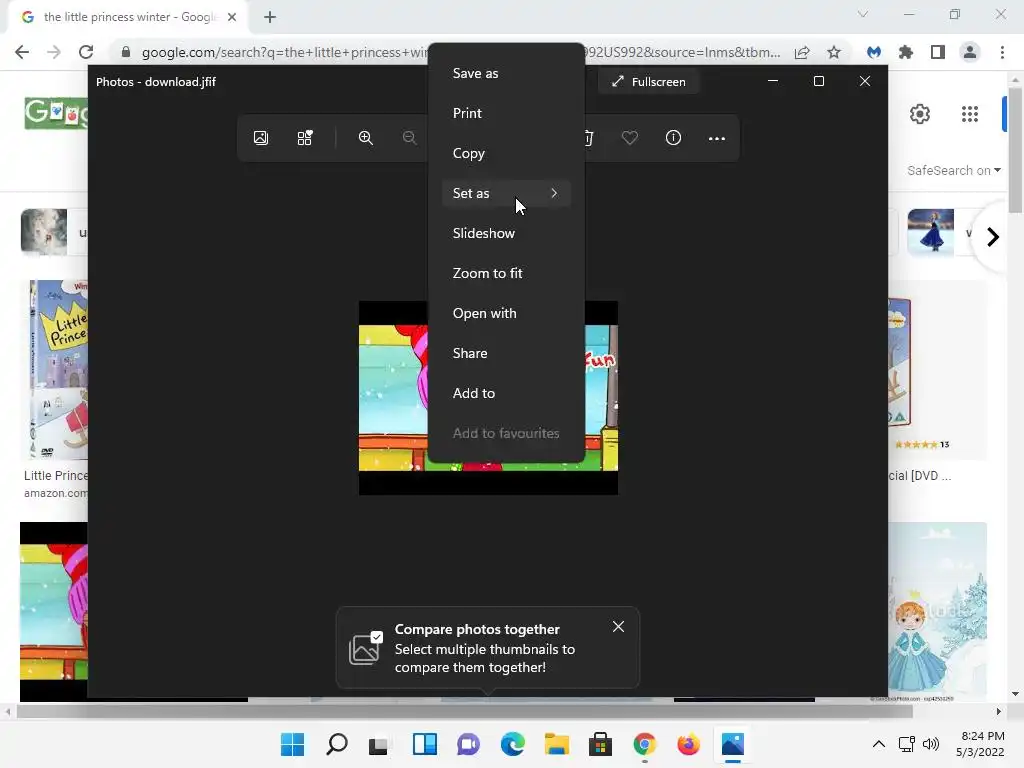Show hidden system tray icons
Viewport: 1024px width, 768px height.
pos(879,744)
